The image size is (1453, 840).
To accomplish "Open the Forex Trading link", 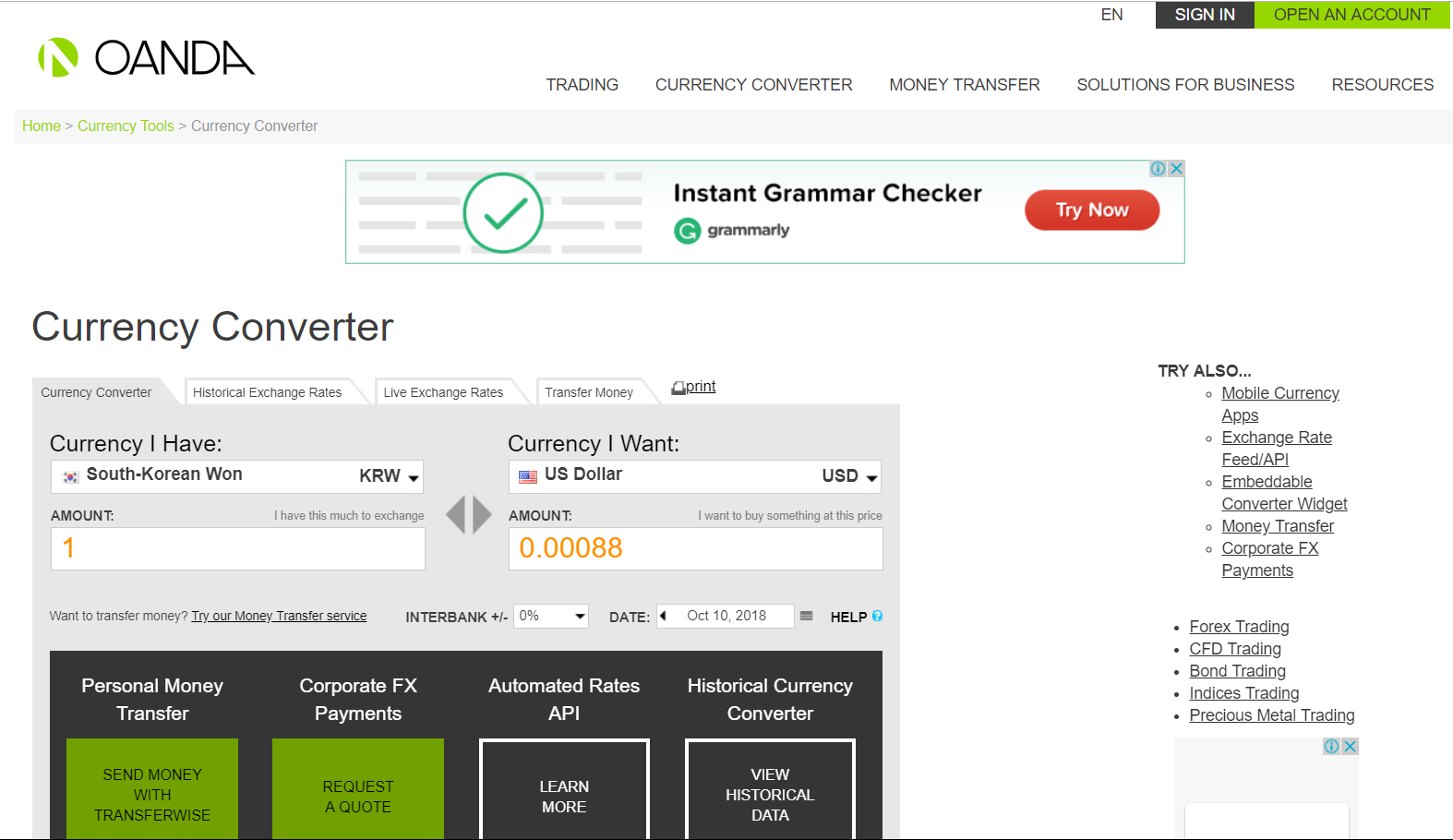I will 1239,627.
